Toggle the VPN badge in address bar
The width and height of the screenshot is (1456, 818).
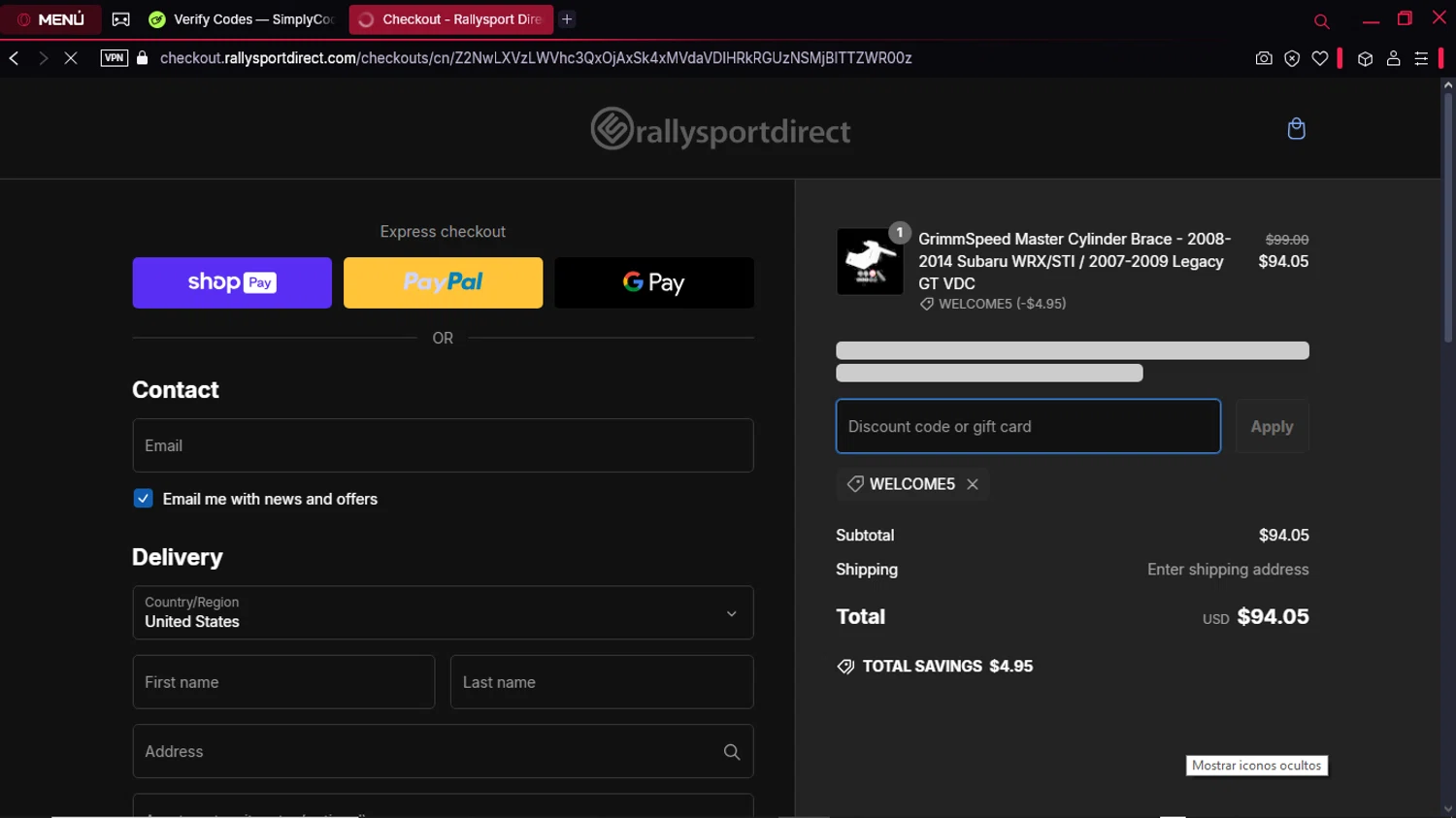[x=114, y=58]
